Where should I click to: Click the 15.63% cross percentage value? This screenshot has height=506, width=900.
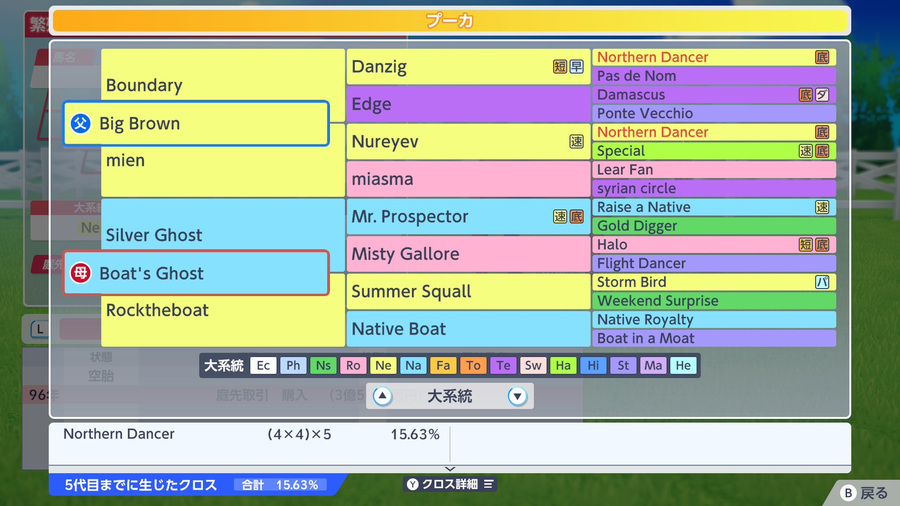[415, 434]
